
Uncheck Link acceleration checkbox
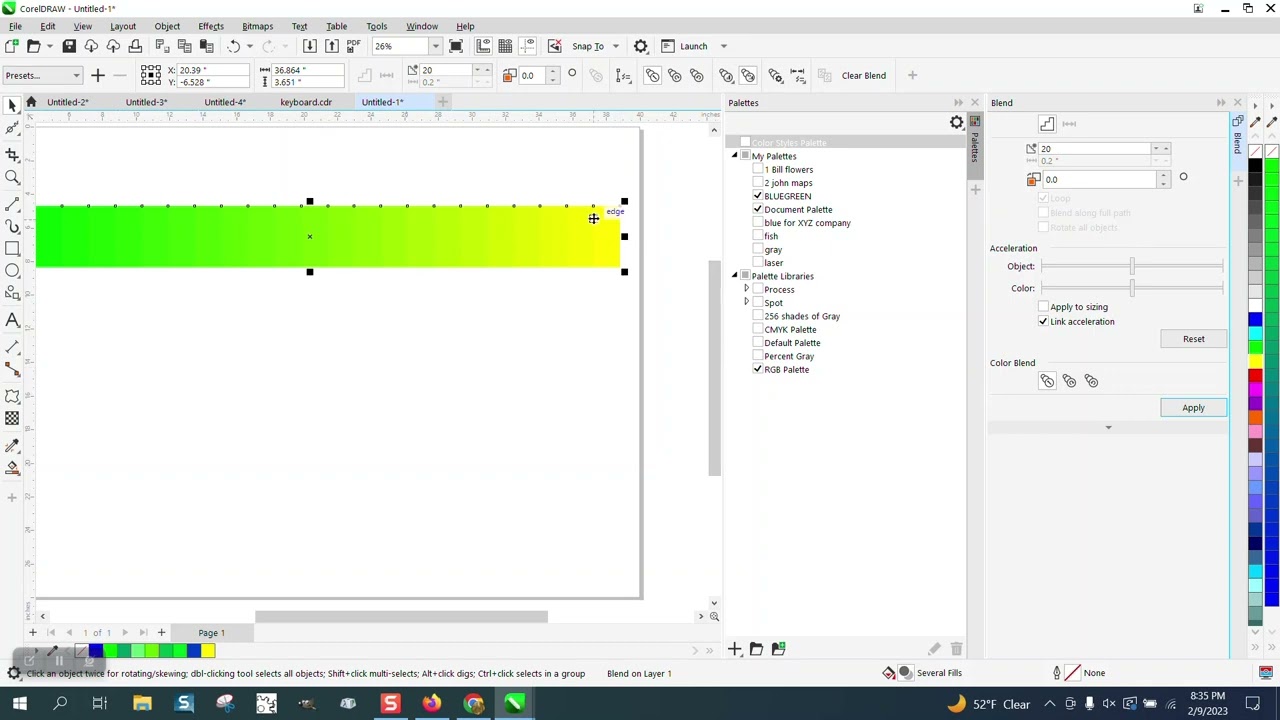1043,321
